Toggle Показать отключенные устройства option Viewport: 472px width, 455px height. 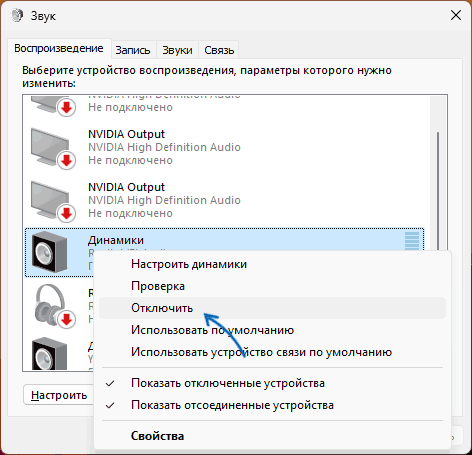coord(272,383)
